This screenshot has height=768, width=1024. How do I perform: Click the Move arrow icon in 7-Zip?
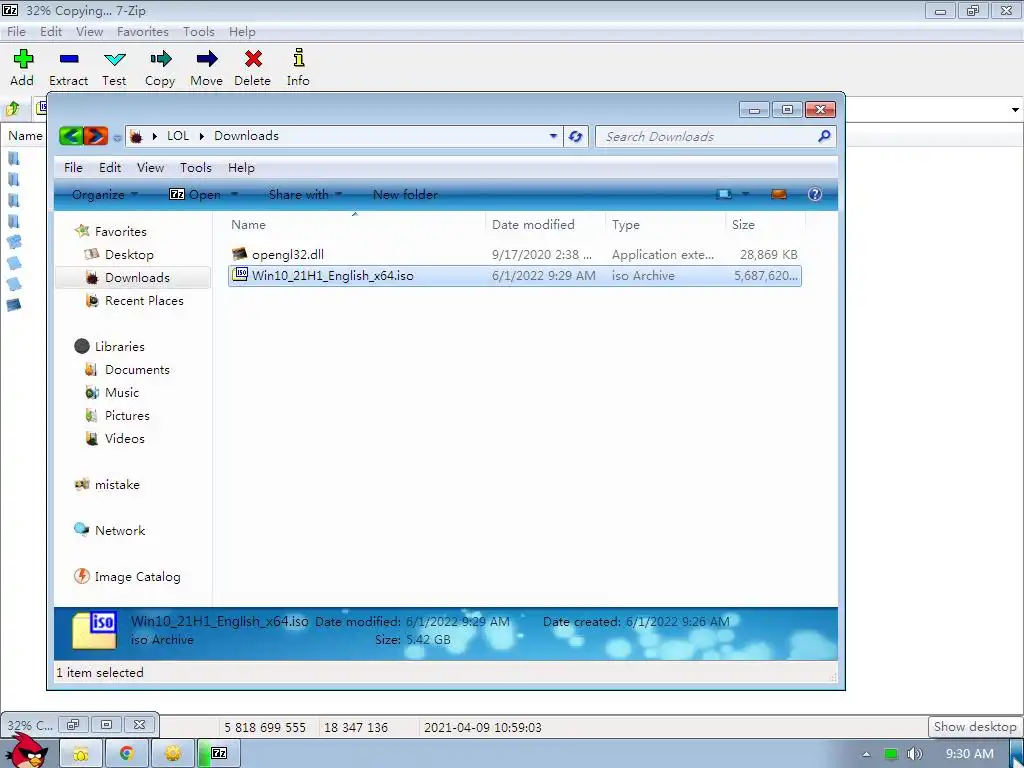coord(207,59)
